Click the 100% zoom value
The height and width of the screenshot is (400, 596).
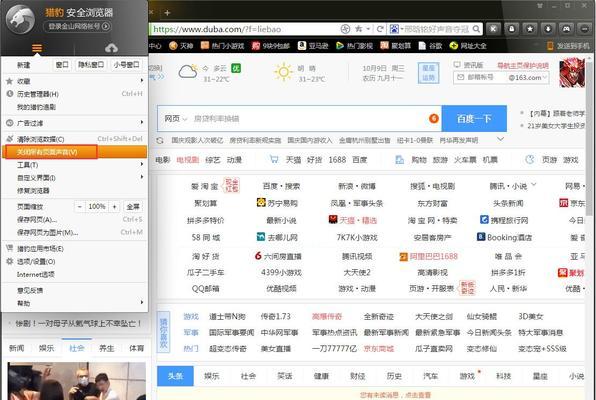97,206
